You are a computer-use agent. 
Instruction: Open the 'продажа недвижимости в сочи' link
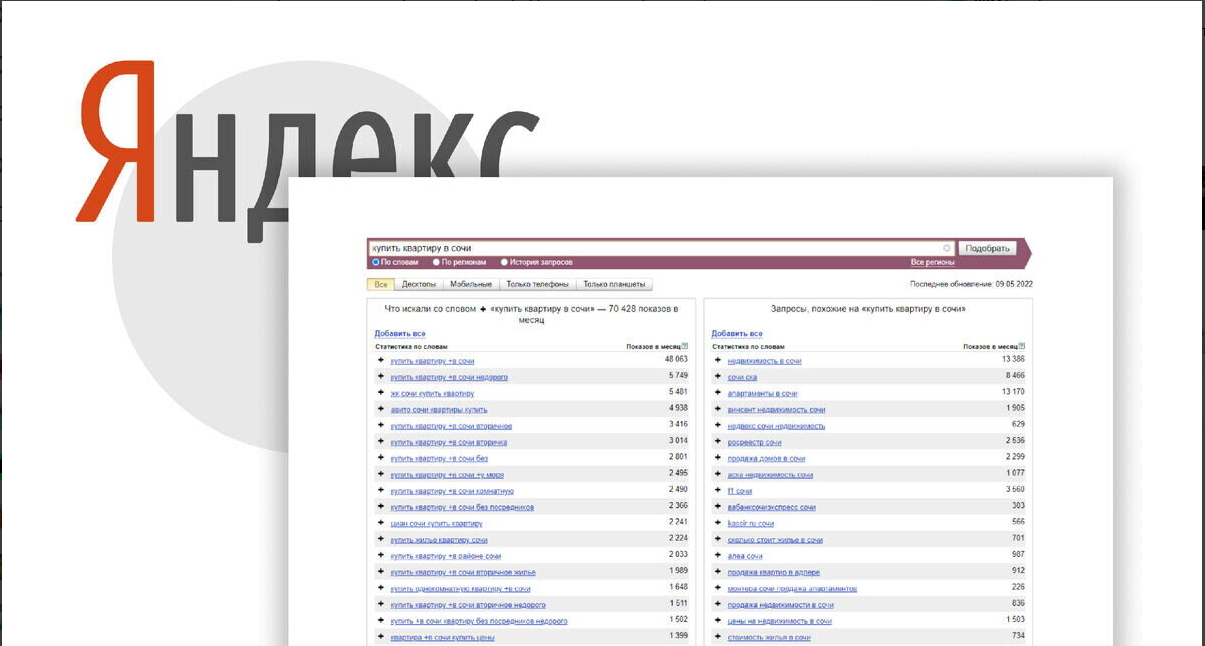(x=780, y=604)
